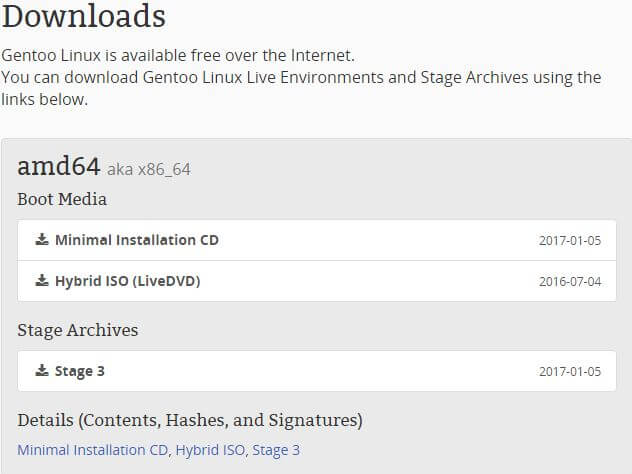632x474 pixels.
Task: Click the 'aka x86_64' subtitle text
Action: tap(149, 169)
